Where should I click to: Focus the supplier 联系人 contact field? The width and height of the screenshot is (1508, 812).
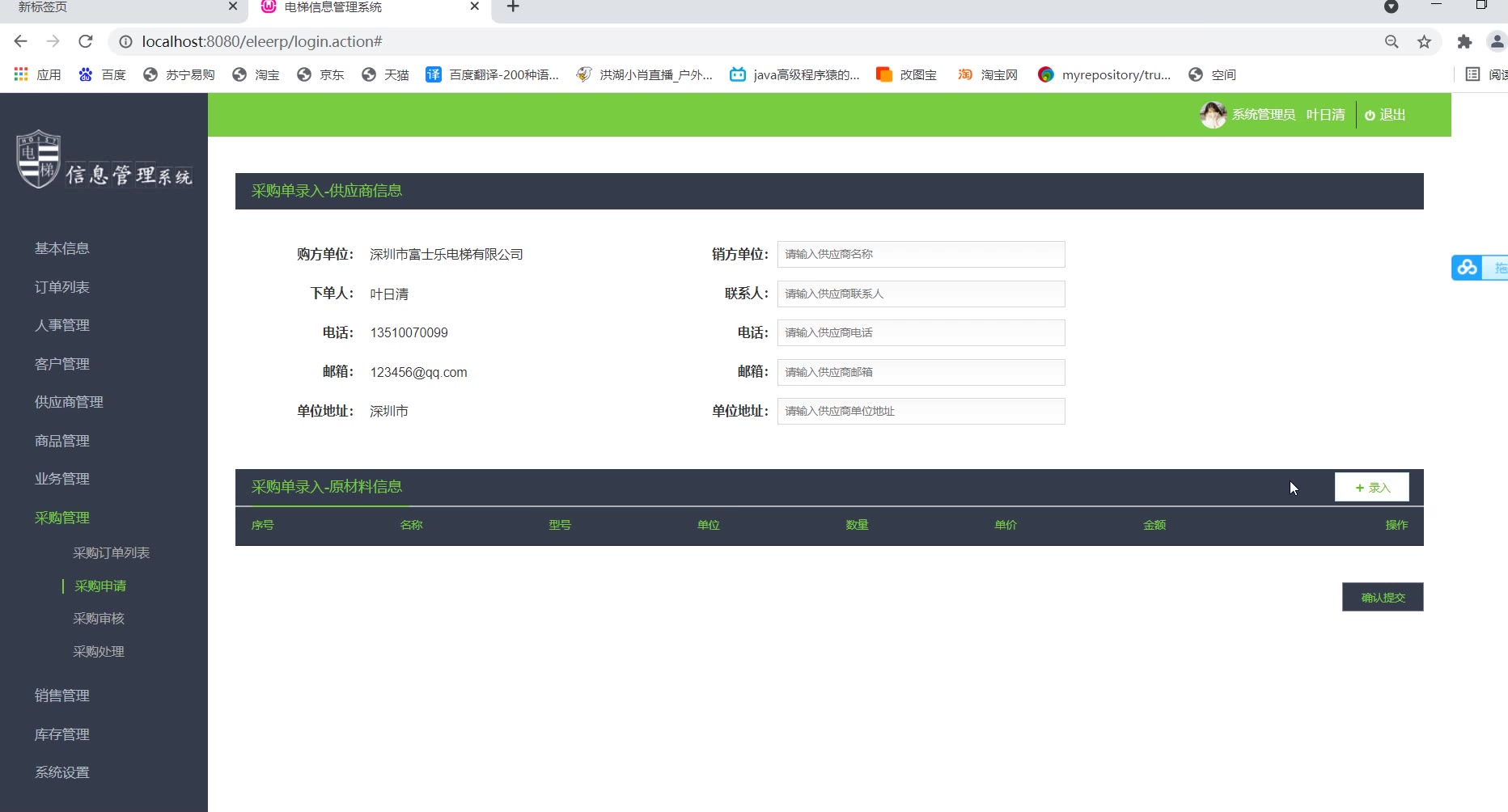921,294
